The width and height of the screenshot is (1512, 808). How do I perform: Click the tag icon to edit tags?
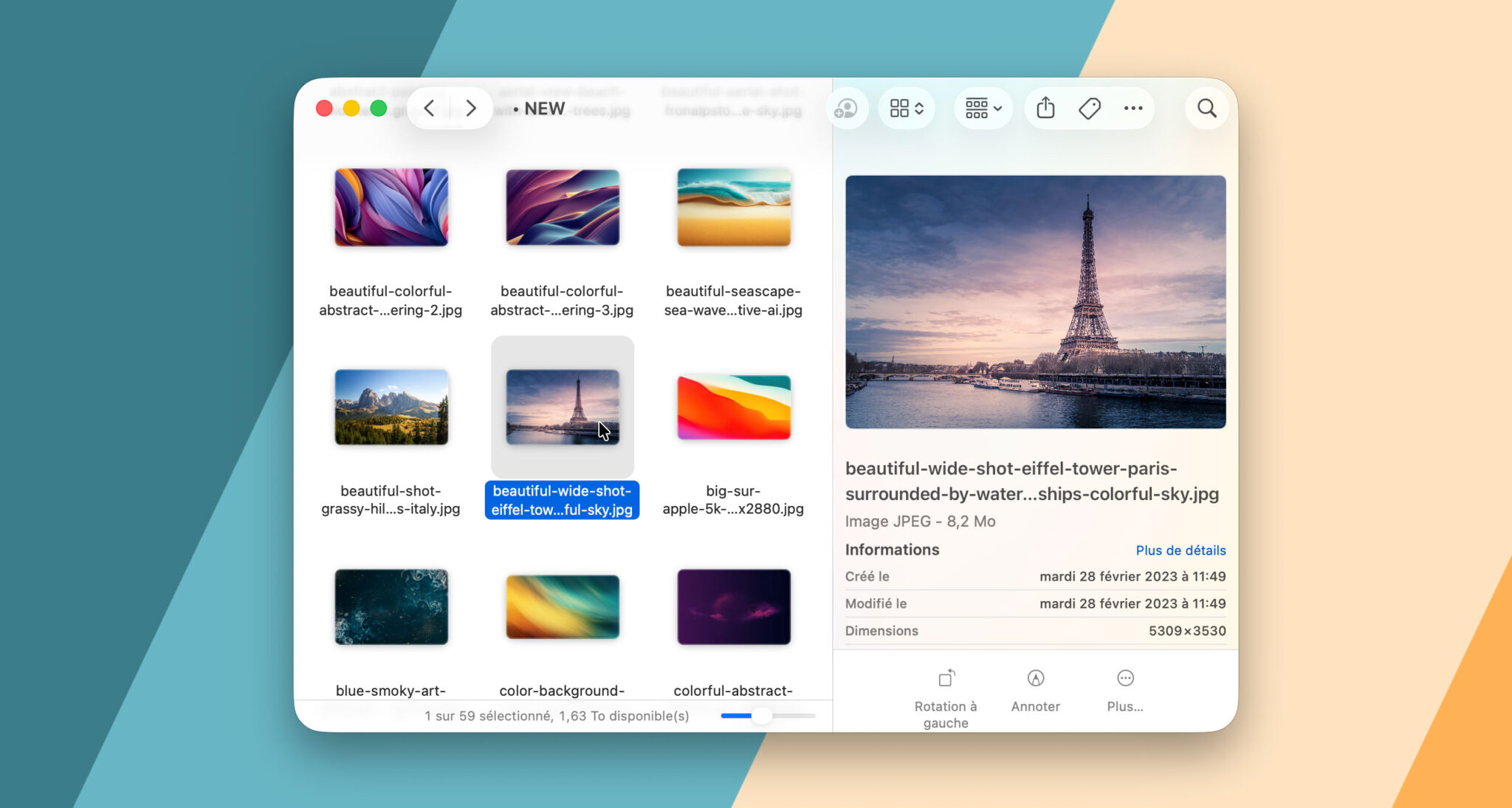[x=1090, y=109]
